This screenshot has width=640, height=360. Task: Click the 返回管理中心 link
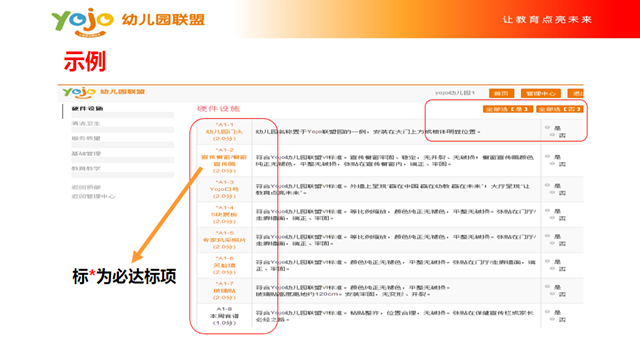tap(93, 196)
